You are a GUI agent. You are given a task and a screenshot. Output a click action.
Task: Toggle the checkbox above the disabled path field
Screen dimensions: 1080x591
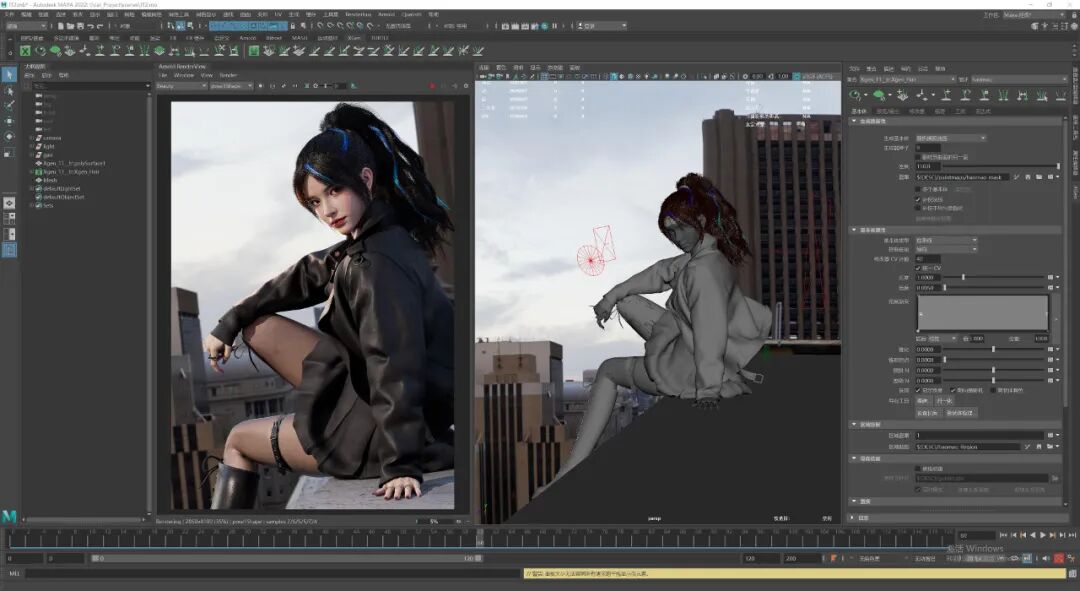tap(918, 468)
